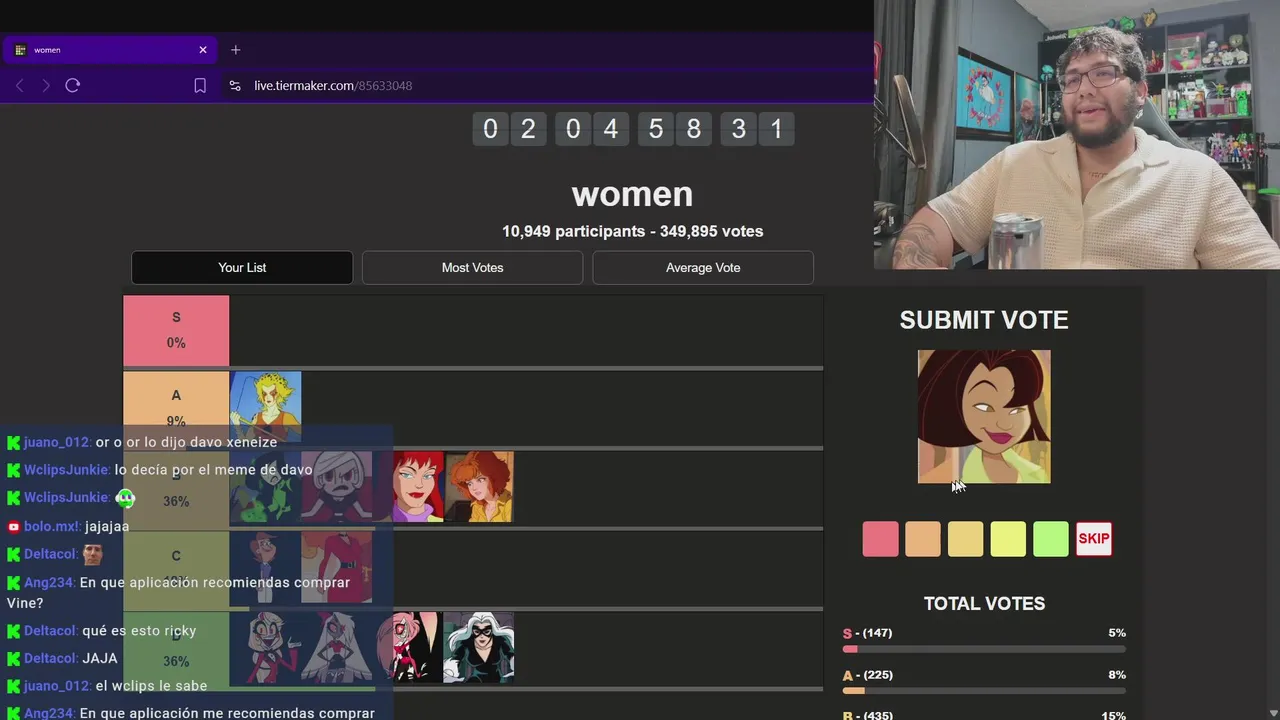Skip this character vote
Screen dimensions: 1280x720
1094,539
